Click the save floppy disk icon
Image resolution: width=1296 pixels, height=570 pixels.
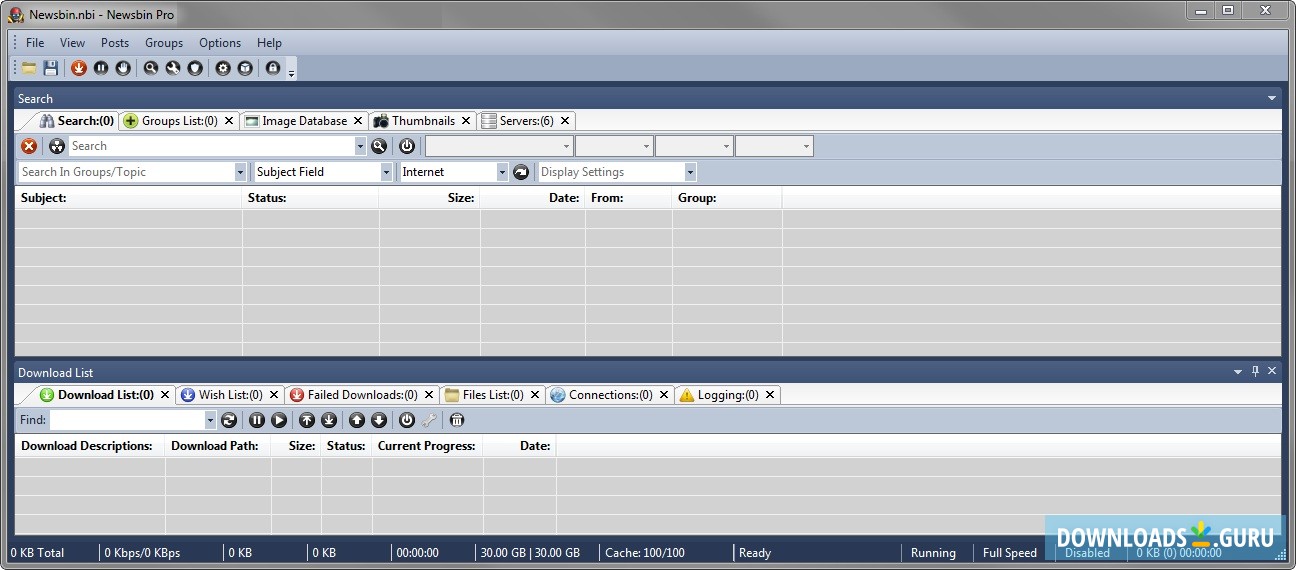click(x=50, y=68)
